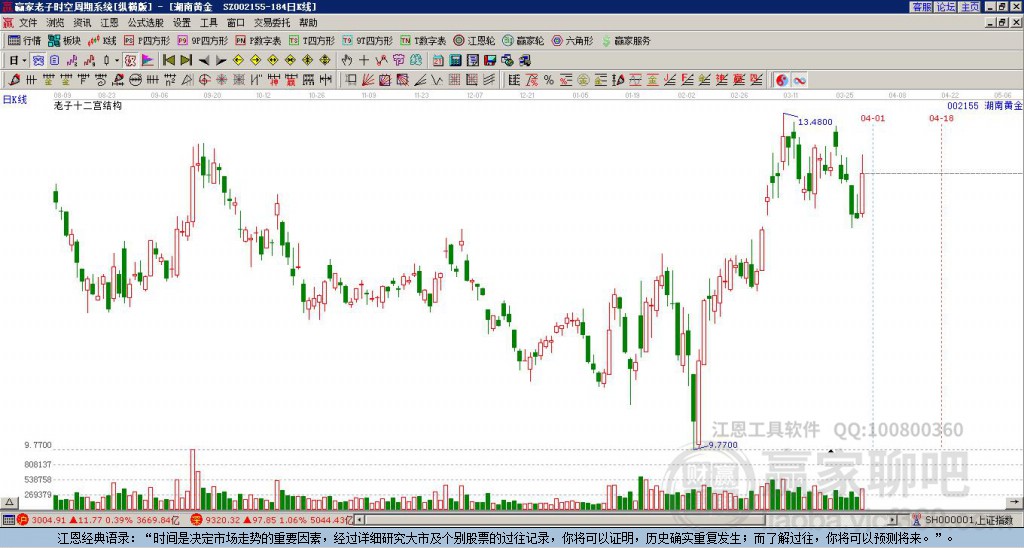Open the 设置 menu
Image resolution: width=1024 pixels, height=548 pixels.
[x=182, y=23]
